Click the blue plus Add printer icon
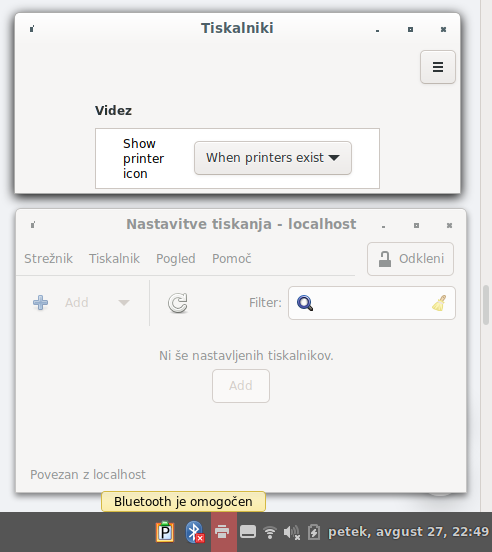Screen dimensions: 492x552 pyautogui.click(x=40, y=302)
